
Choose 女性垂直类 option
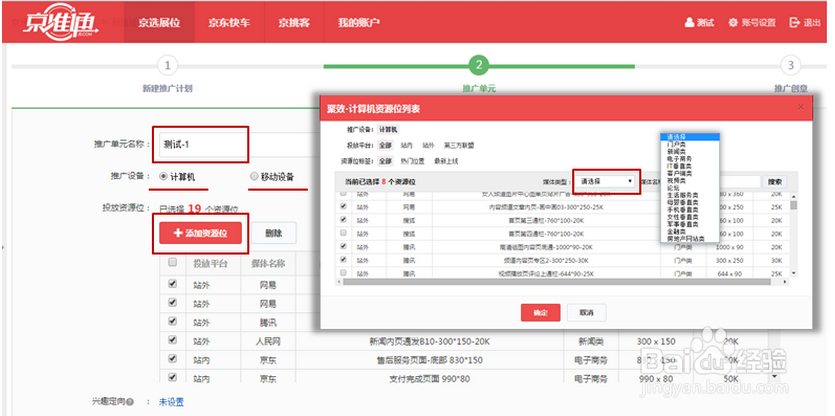pos(690,217)
